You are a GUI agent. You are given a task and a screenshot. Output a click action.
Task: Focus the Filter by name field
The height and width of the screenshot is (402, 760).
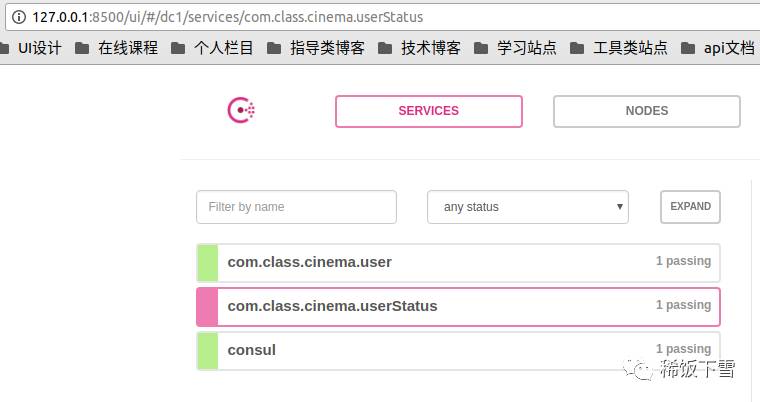[x=296, y=207]
